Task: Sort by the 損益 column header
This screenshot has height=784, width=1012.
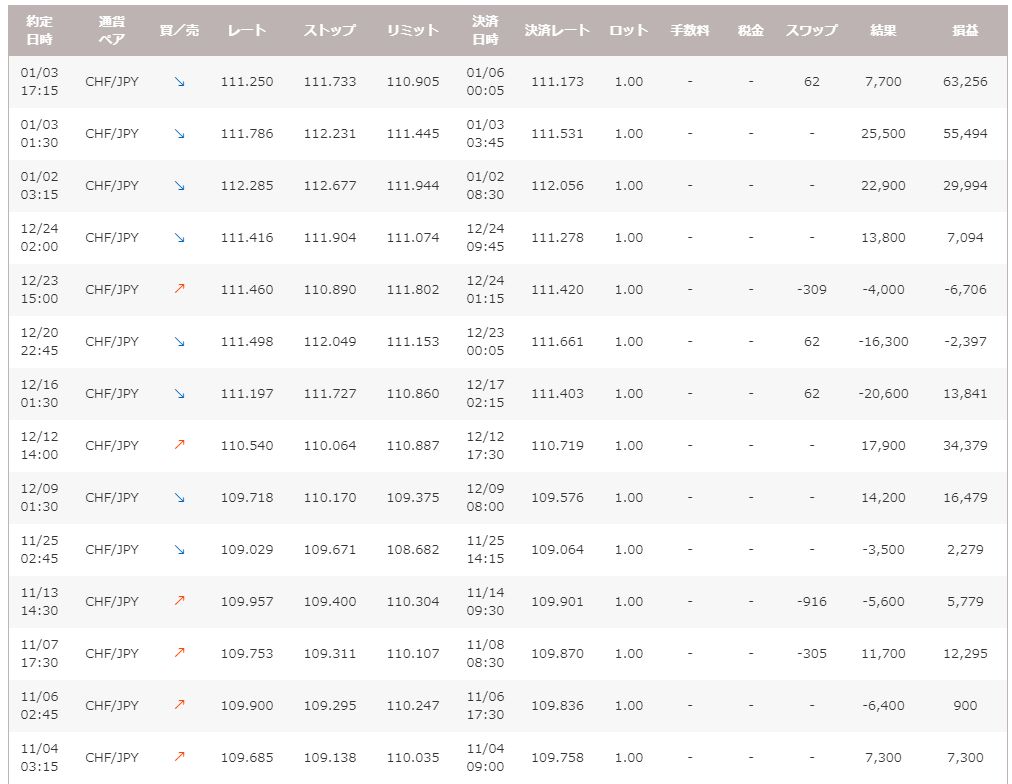Action: click(965, 31)
